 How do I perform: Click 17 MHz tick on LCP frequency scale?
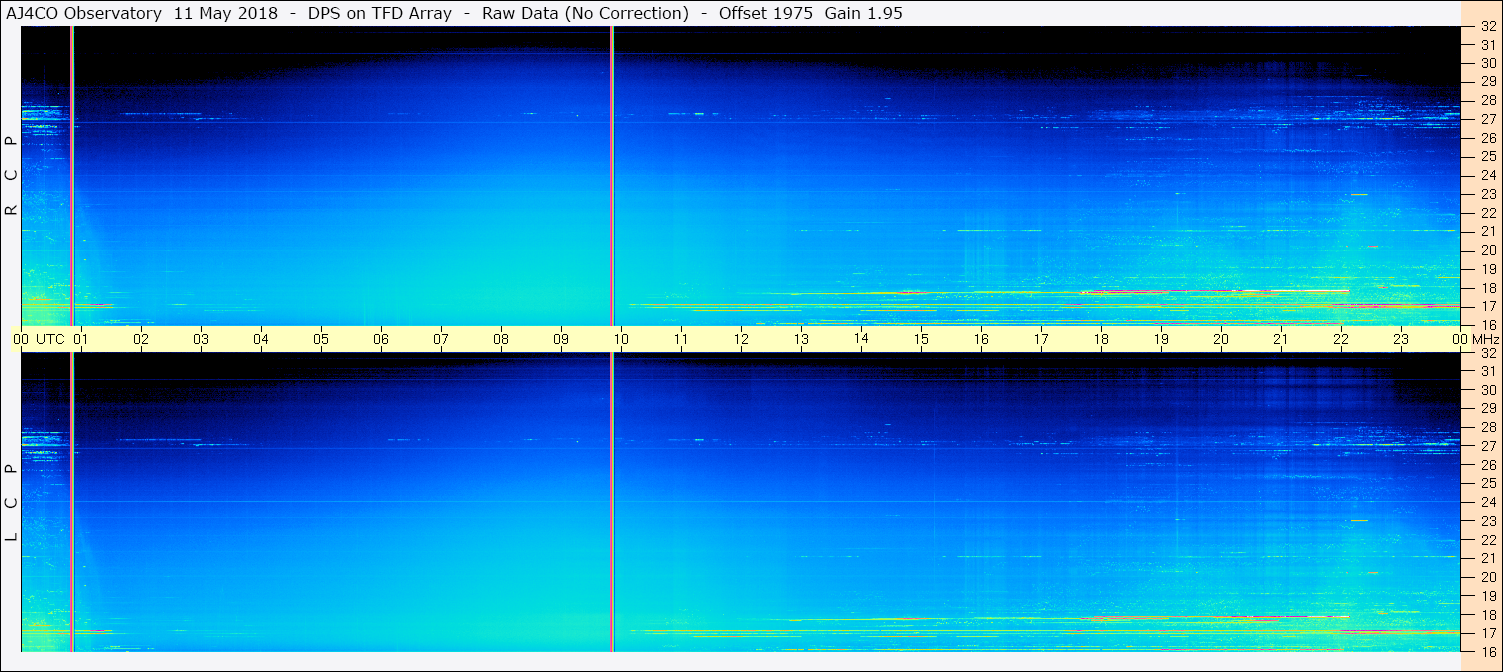(1487, 633)
